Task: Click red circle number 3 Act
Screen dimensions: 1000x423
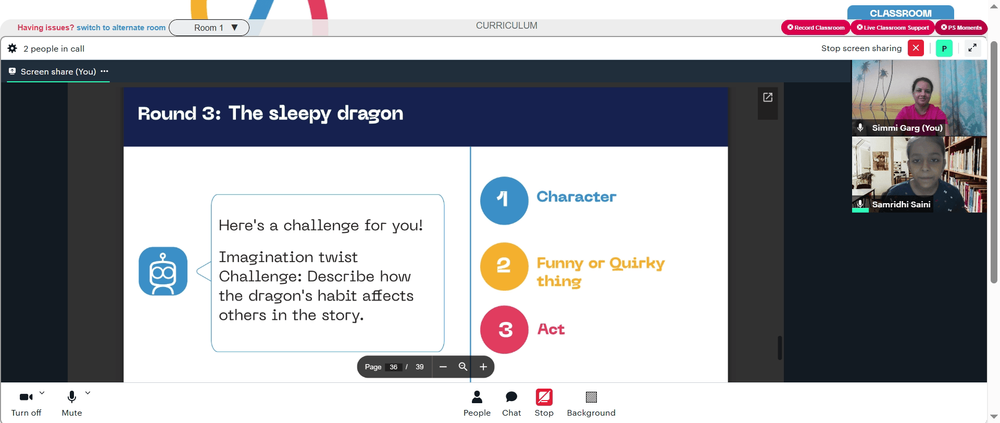Action: (504, 329)
